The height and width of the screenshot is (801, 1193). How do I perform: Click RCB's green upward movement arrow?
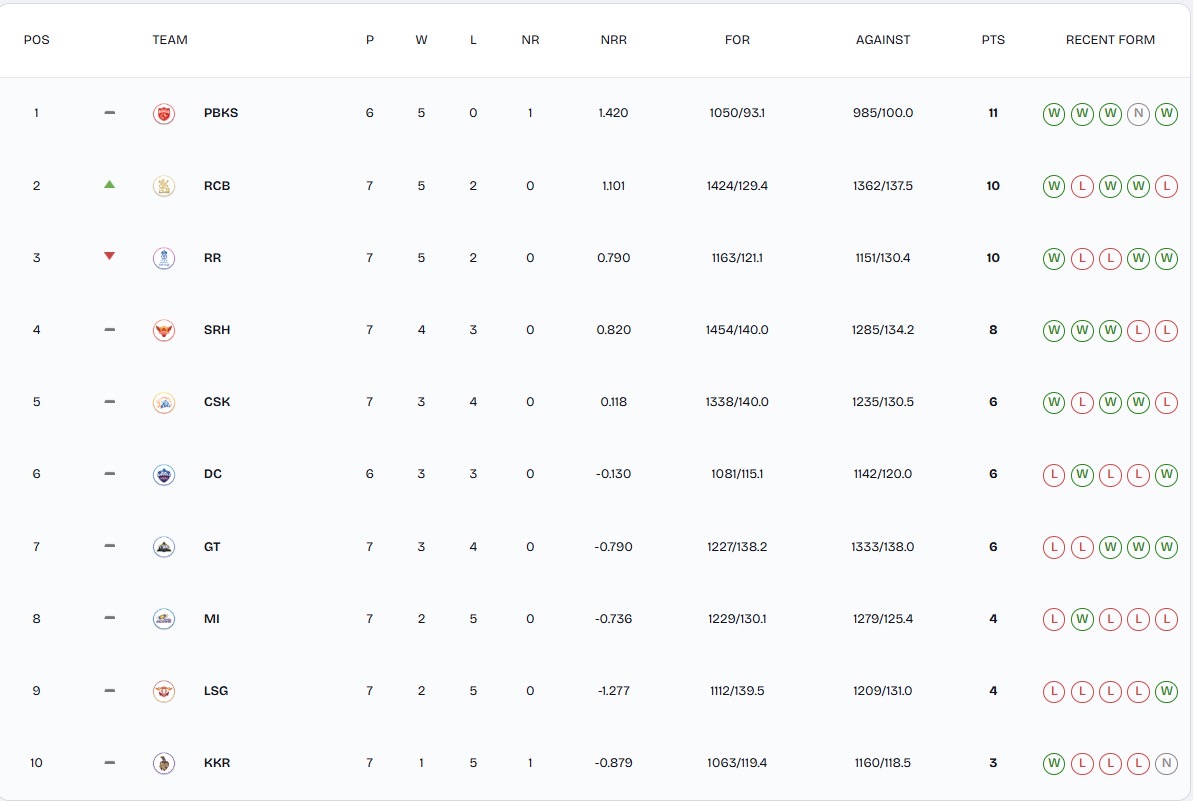[110, 185]
